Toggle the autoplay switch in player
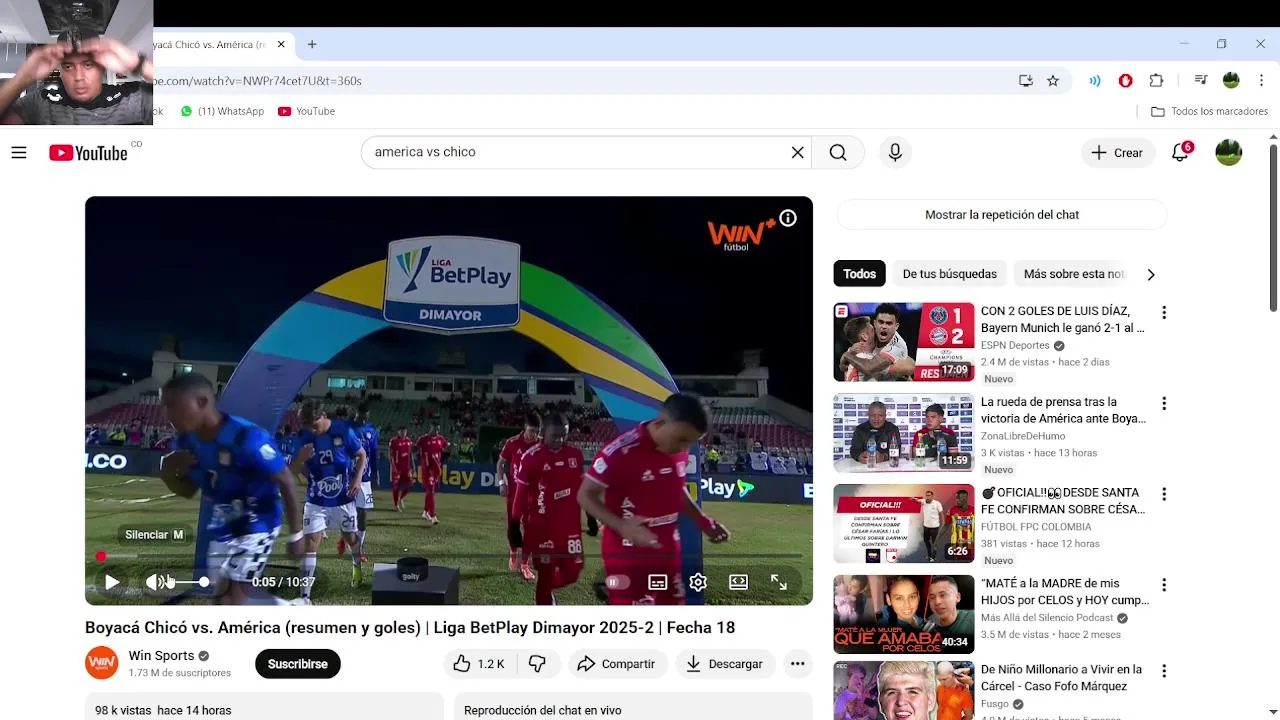The height and width of the screenshot is (720, 1280). point(617,582)
